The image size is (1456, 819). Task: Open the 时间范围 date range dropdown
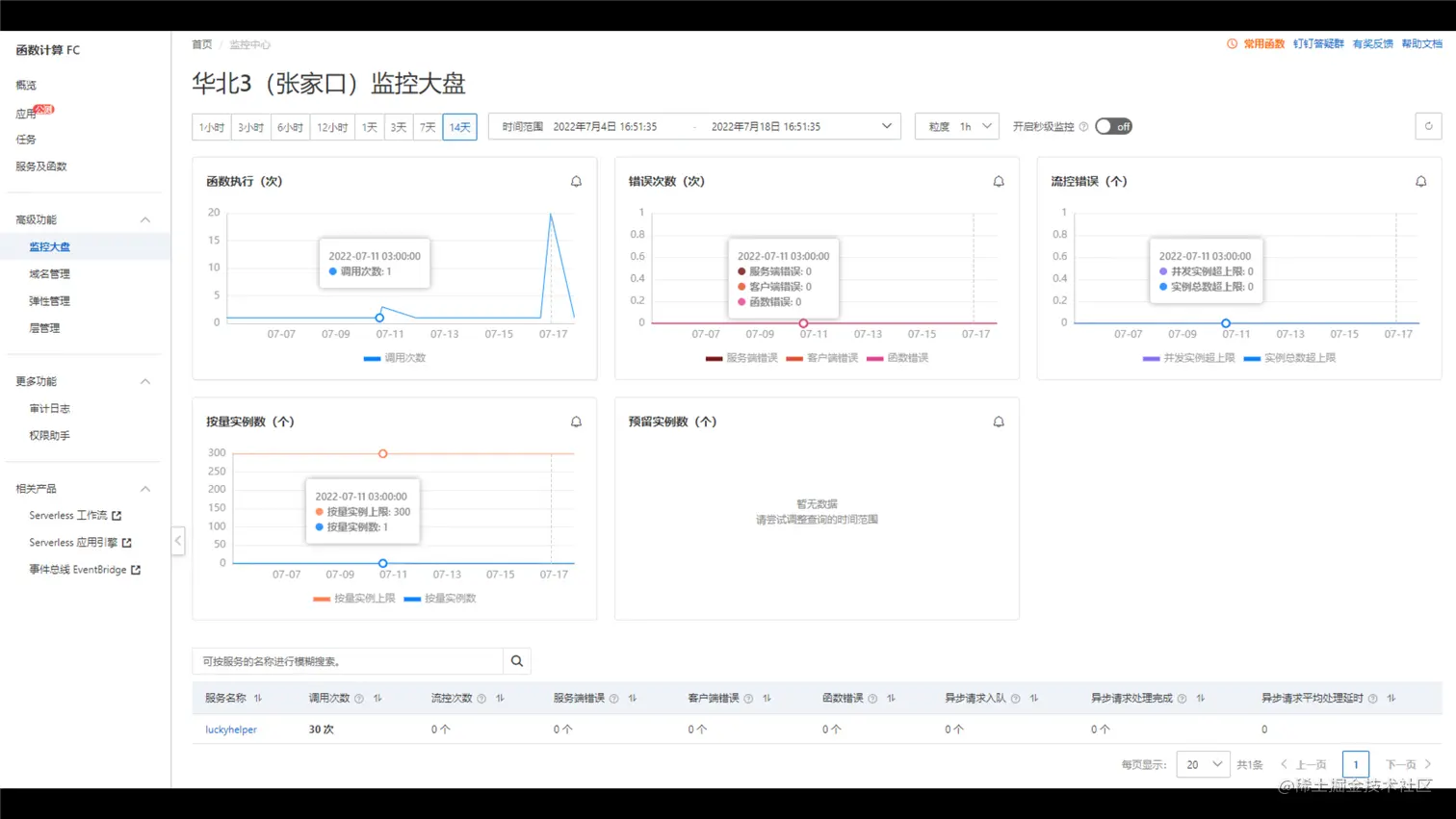(694, 126)
